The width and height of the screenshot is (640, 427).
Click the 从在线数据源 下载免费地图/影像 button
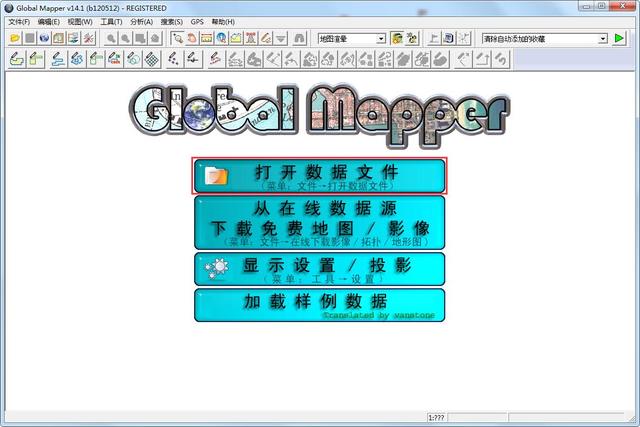point(320,222)
